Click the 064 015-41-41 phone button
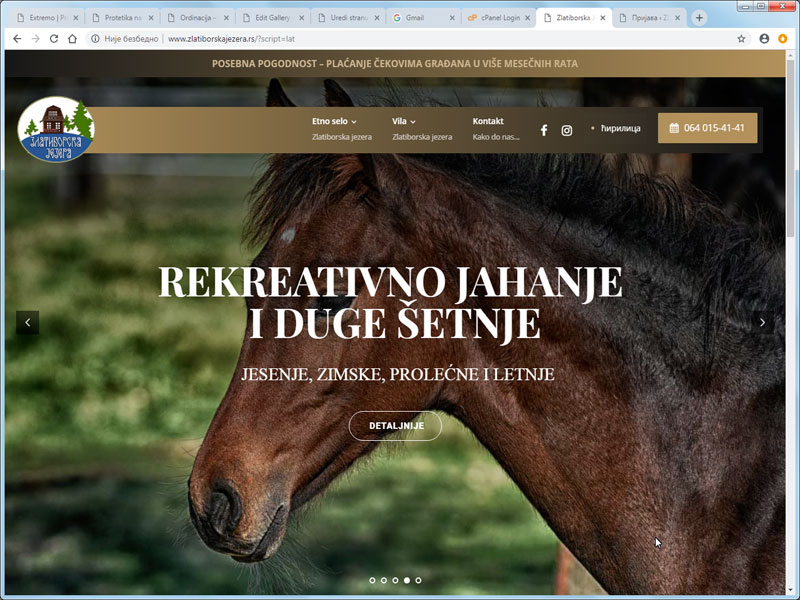This screenshot has width=800, height=600. (707, 128)
